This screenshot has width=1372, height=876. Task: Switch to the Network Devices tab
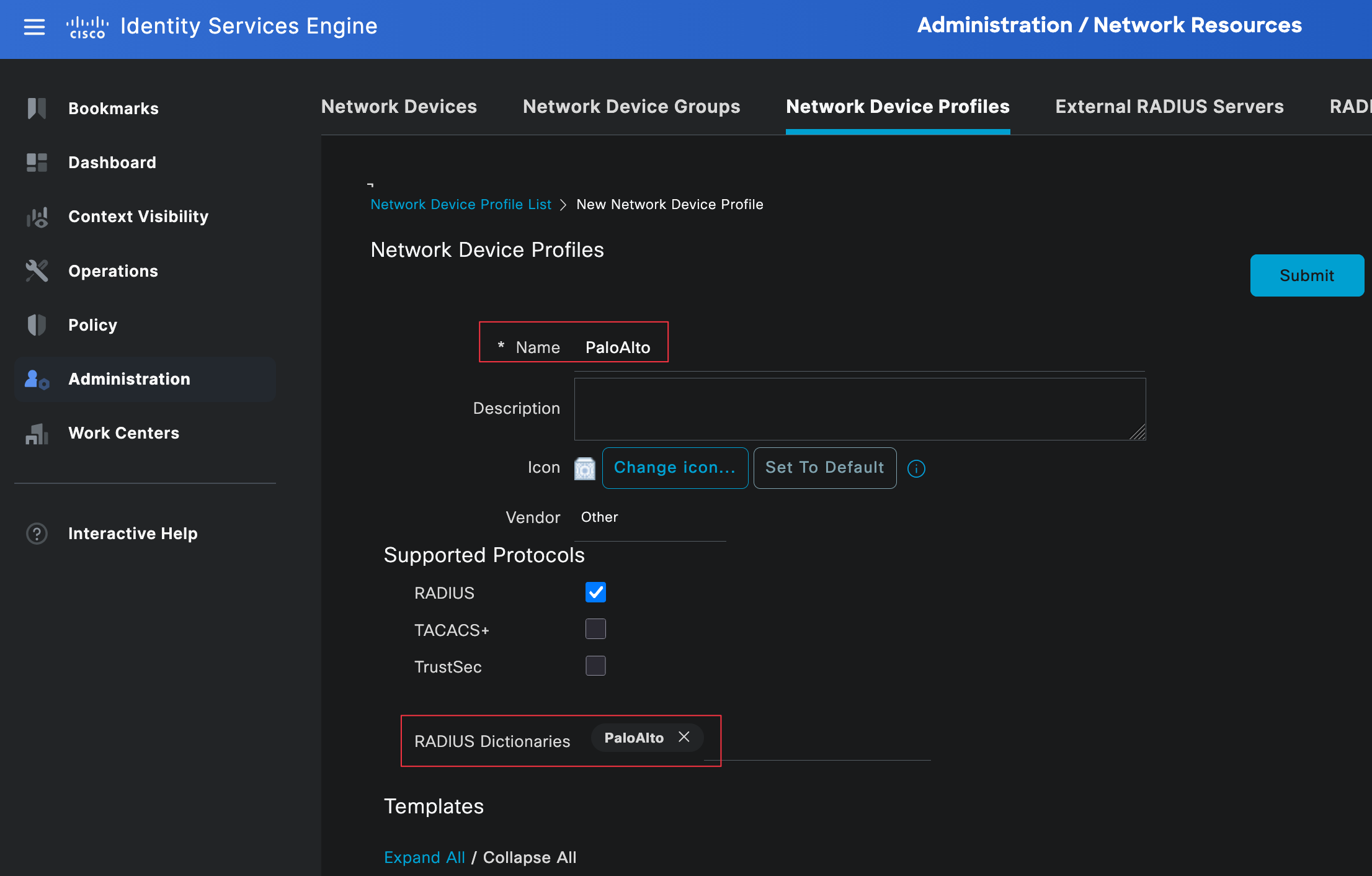[x=399, y=107]
